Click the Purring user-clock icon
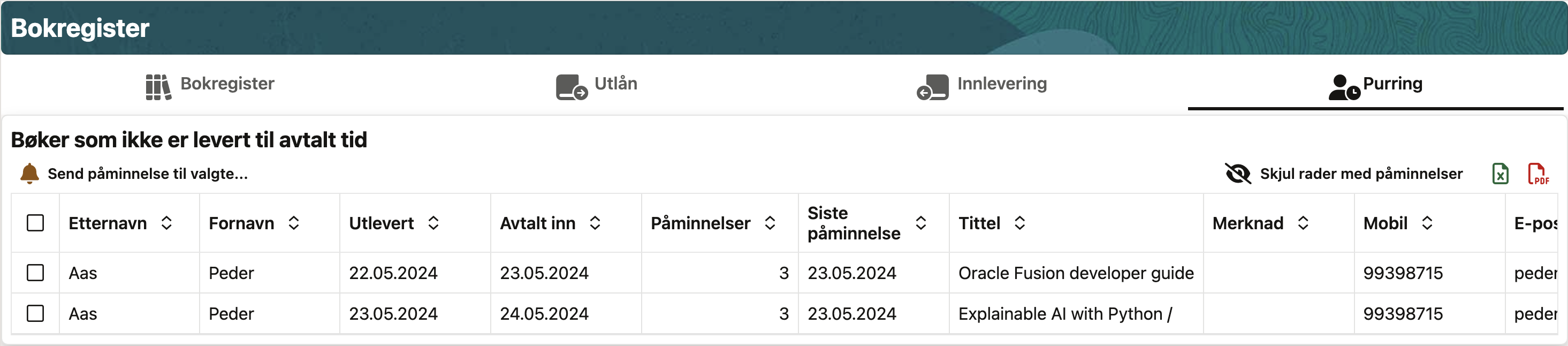Viewport: 1568px width, 346px height. [x=1344, y=87]
